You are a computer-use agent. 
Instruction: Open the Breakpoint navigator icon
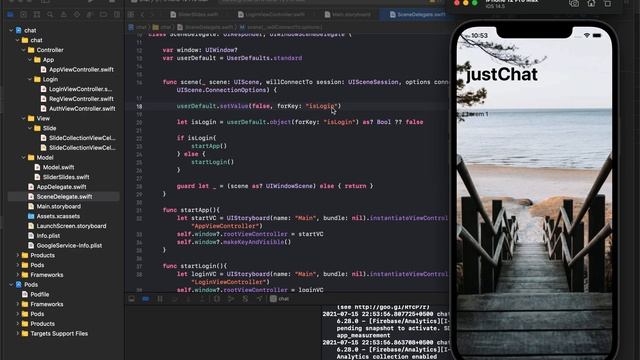click(x=103, y=15)
